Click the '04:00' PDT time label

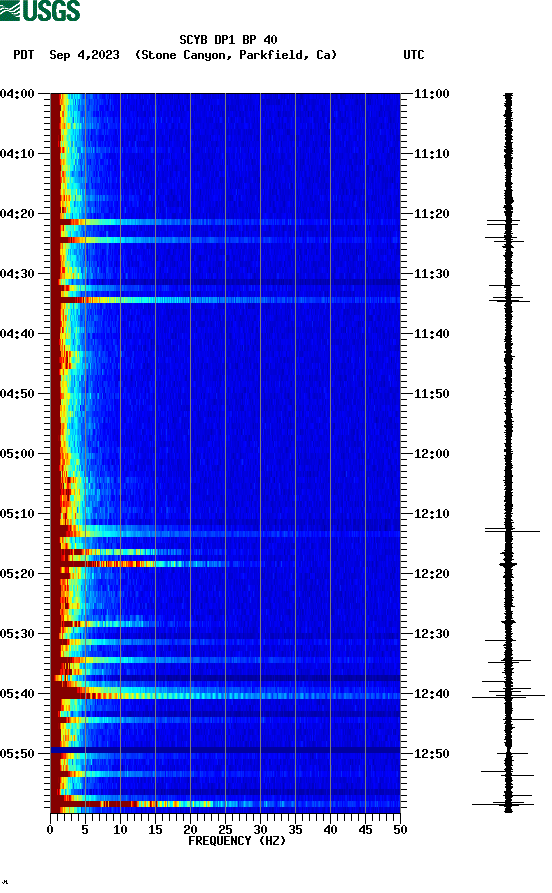coord(17,93)
